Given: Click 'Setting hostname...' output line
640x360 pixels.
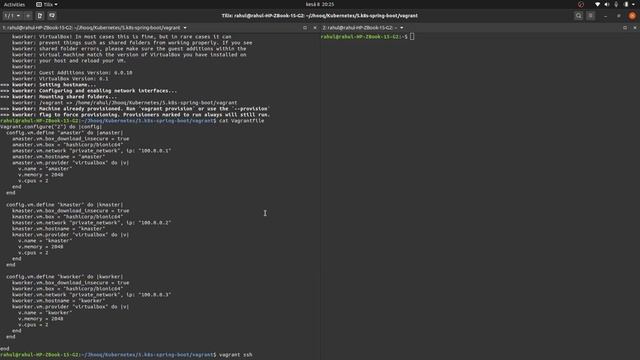Looking at the screenshot, I should pos(48,85).
